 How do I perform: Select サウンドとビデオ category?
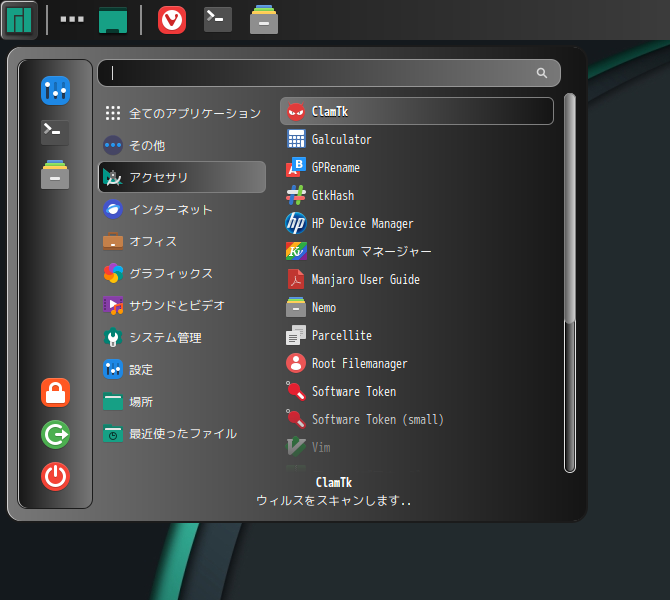182,306
